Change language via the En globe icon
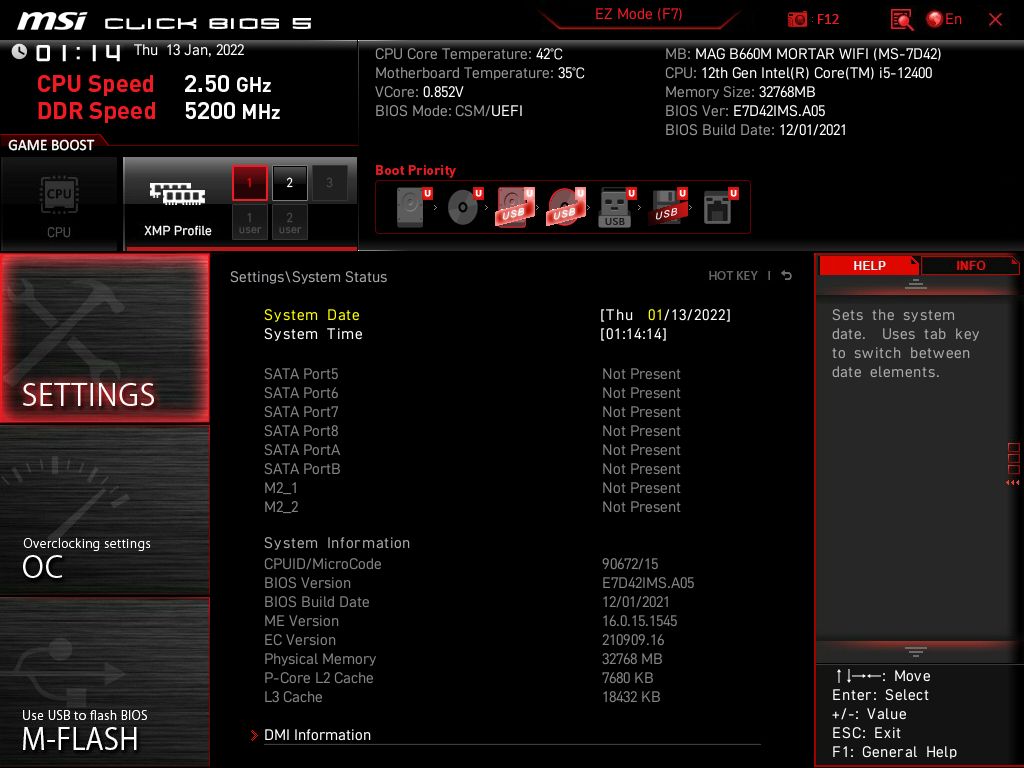Viewport: 1024px width, 768px height. (x=944, y=19)
